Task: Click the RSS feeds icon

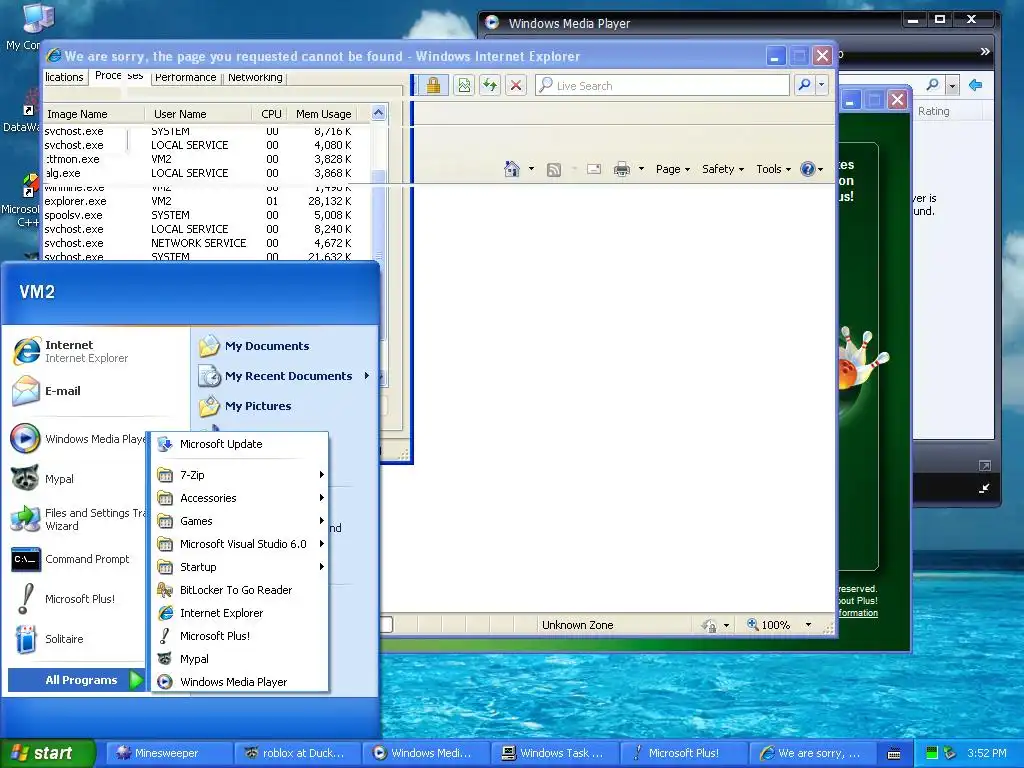Action: [x=554, y=170]
